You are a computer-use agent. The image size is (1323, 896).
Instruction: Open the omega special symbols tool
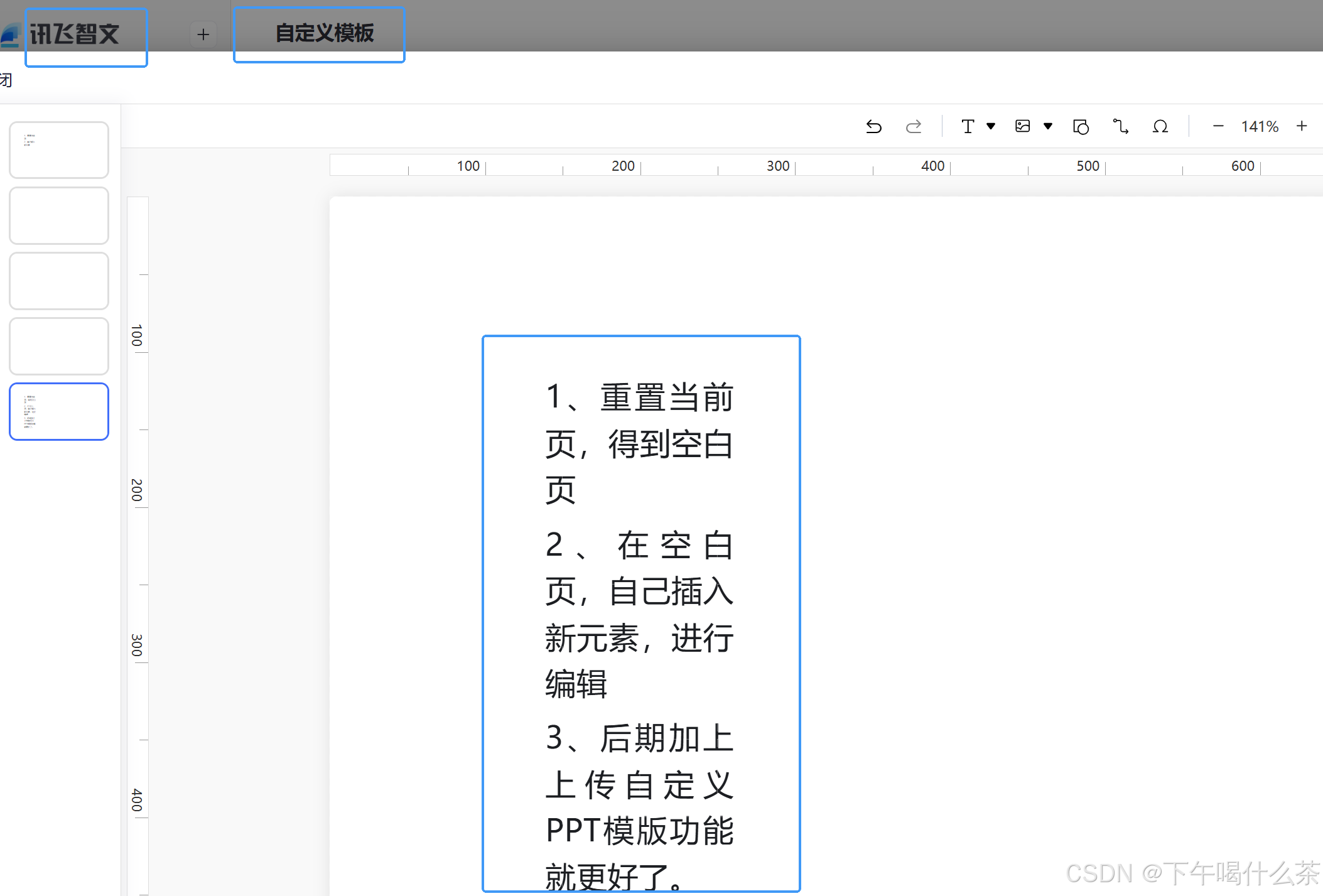click(x=1160, y=127)
